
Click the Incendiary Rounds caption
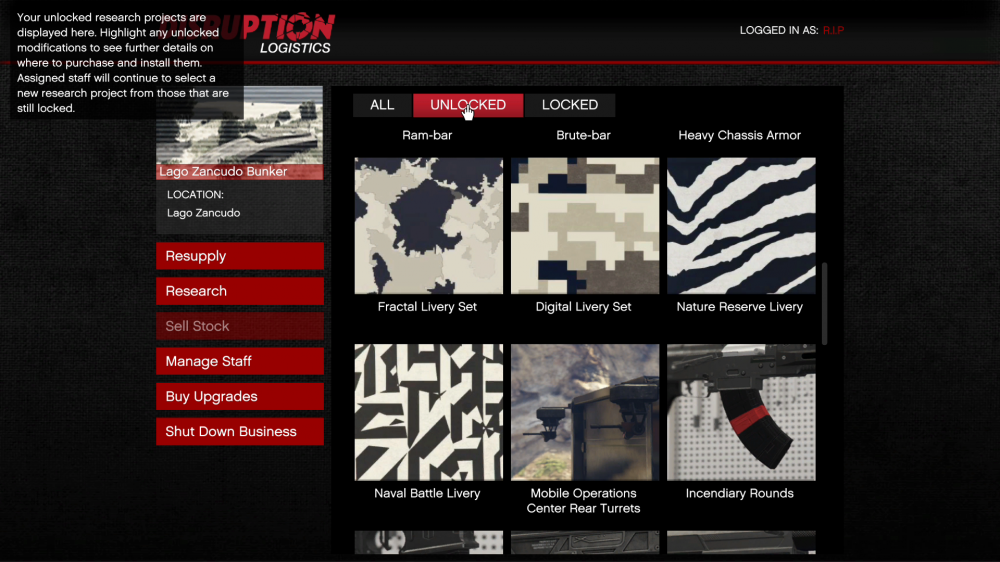pyautogui.click(x=740, y=493)
